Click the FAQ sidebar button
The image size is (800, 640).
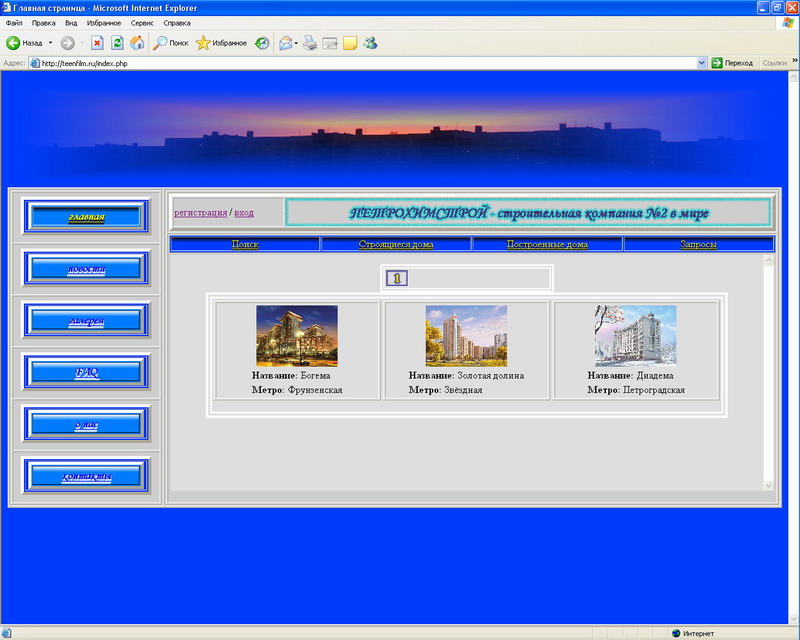[86, 372]
